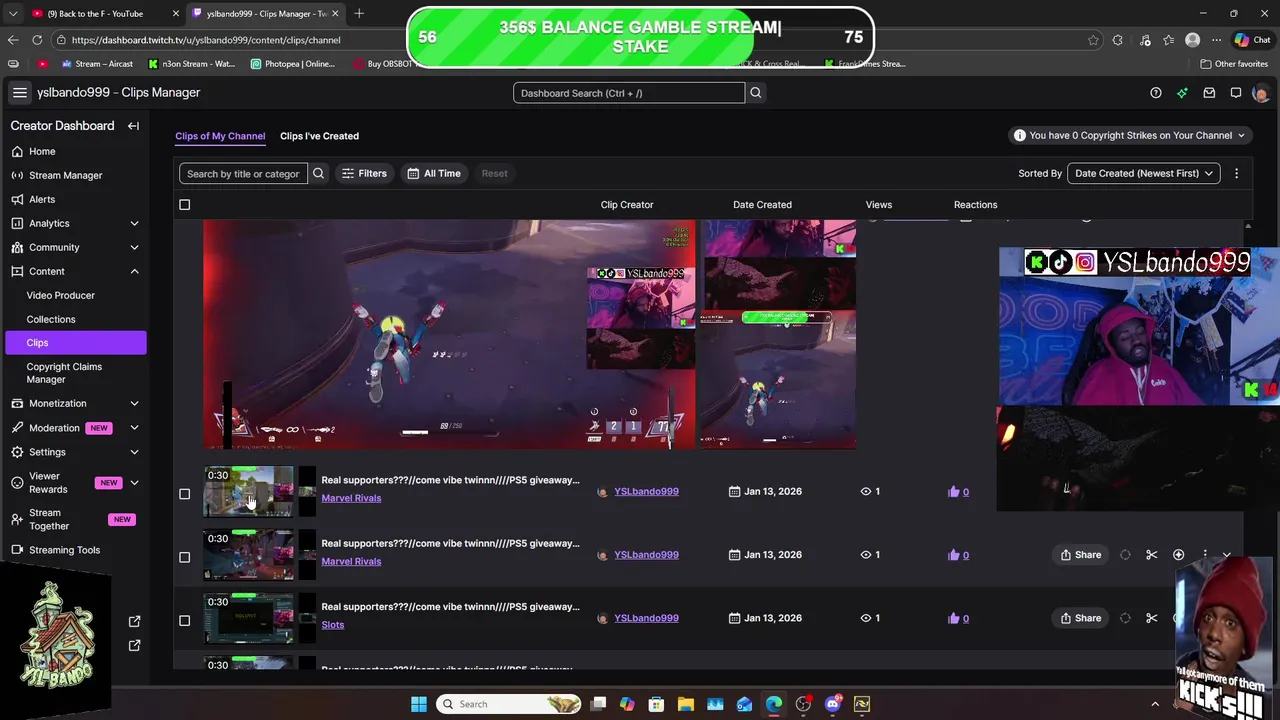Click the Dashboard Search input field
The width and height of the screenshot is (1280, 720).
tap(629, 93)
